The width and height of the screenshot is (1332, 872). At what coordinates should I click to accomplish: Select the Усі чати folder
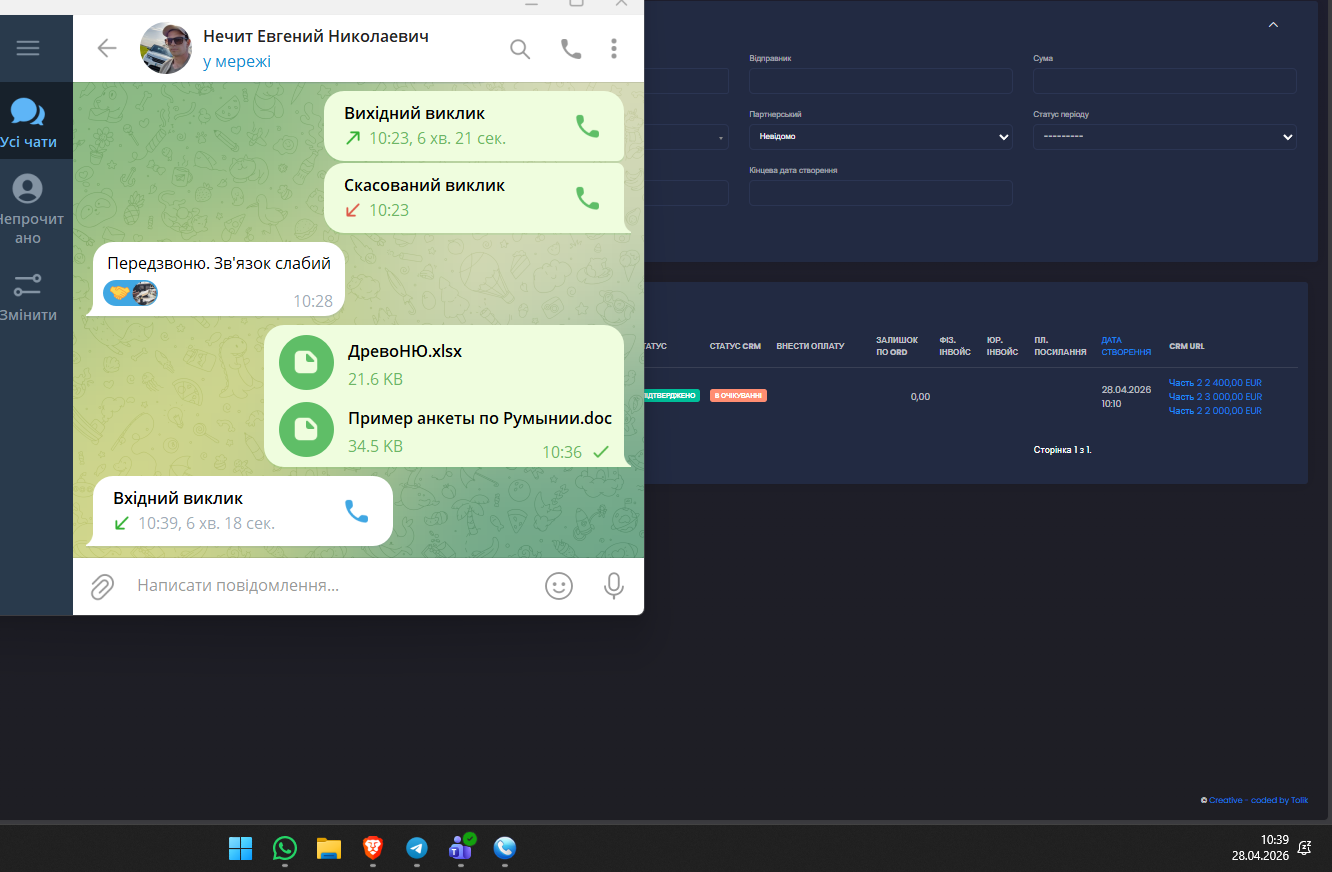coord(28,123)
